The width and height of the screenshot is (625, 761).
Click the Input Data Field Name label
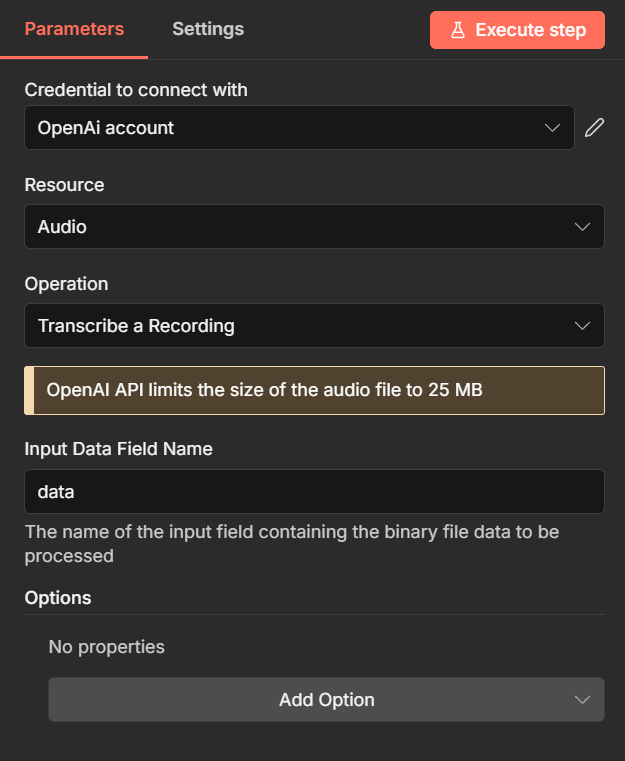[x=118, y=449]
